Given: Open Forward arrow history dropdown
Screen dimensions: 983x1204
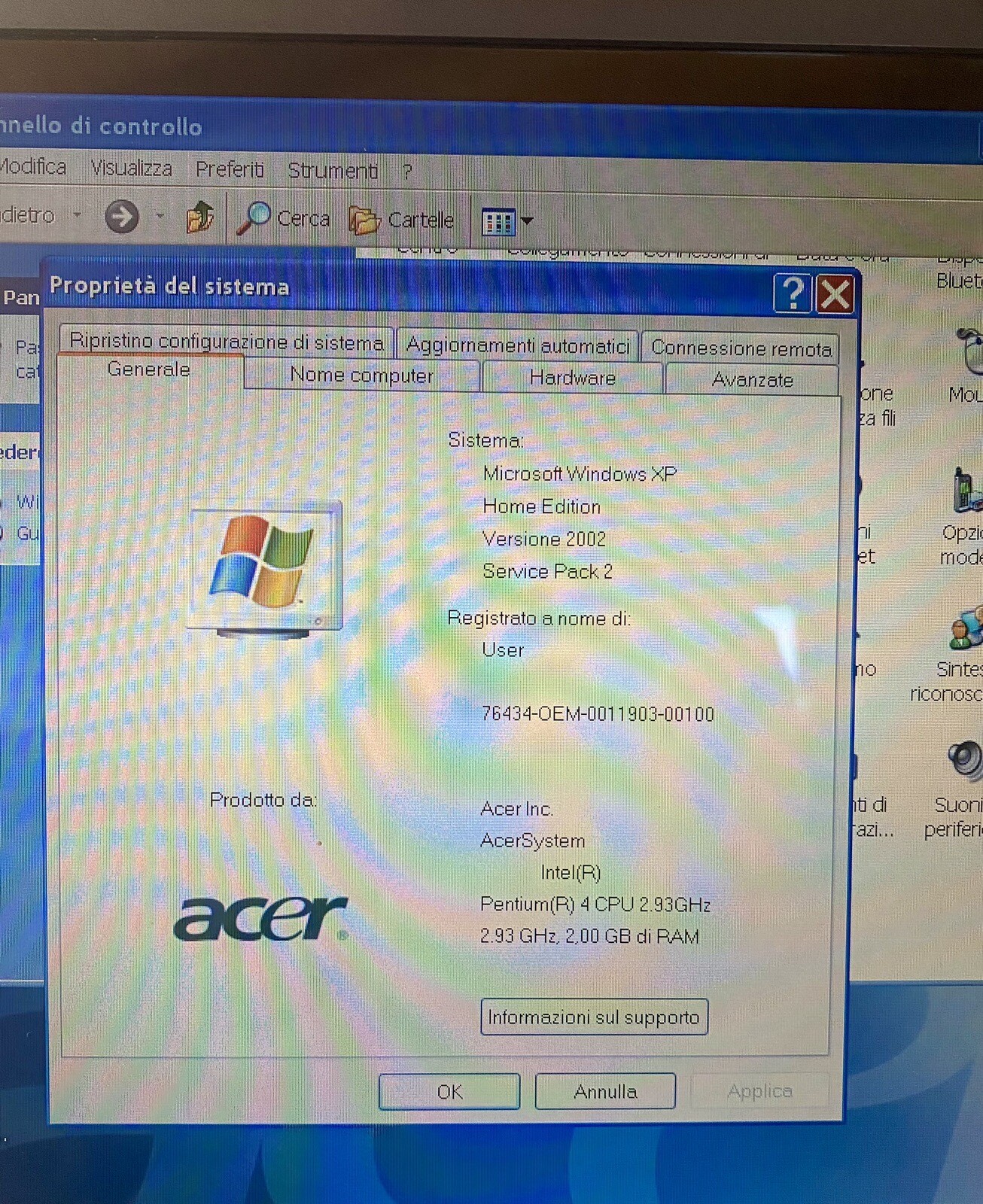Looking at the screenshot, I should (x=160, y=217).
